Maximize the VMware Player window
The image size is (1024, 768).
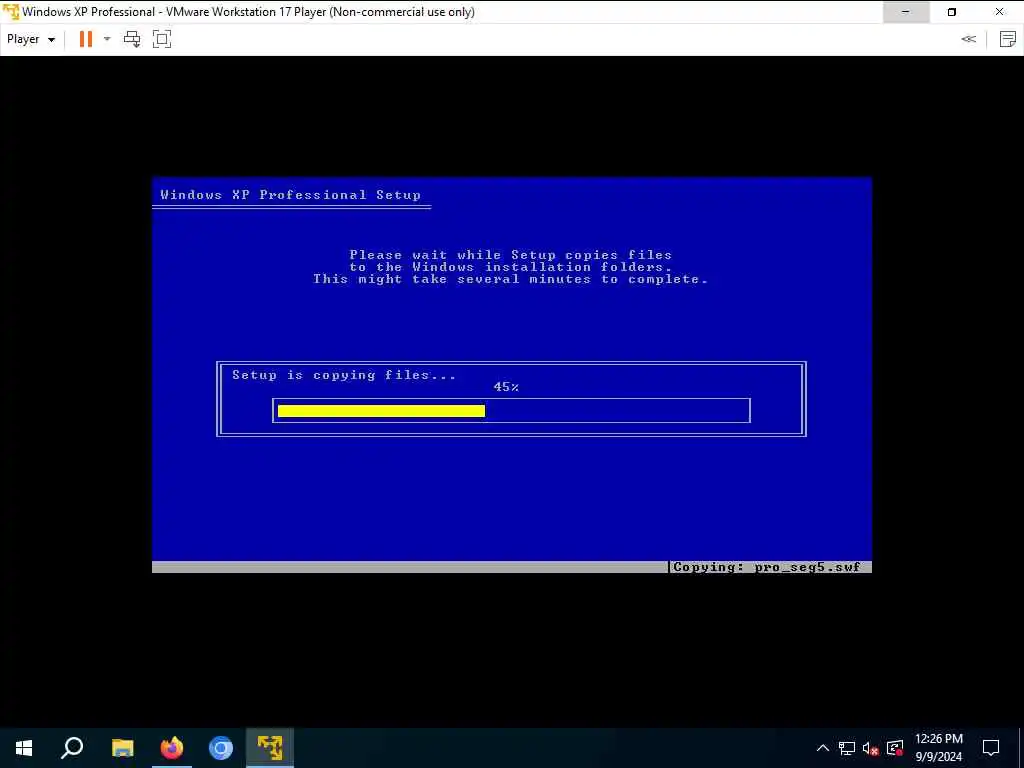tap(952, 12)
